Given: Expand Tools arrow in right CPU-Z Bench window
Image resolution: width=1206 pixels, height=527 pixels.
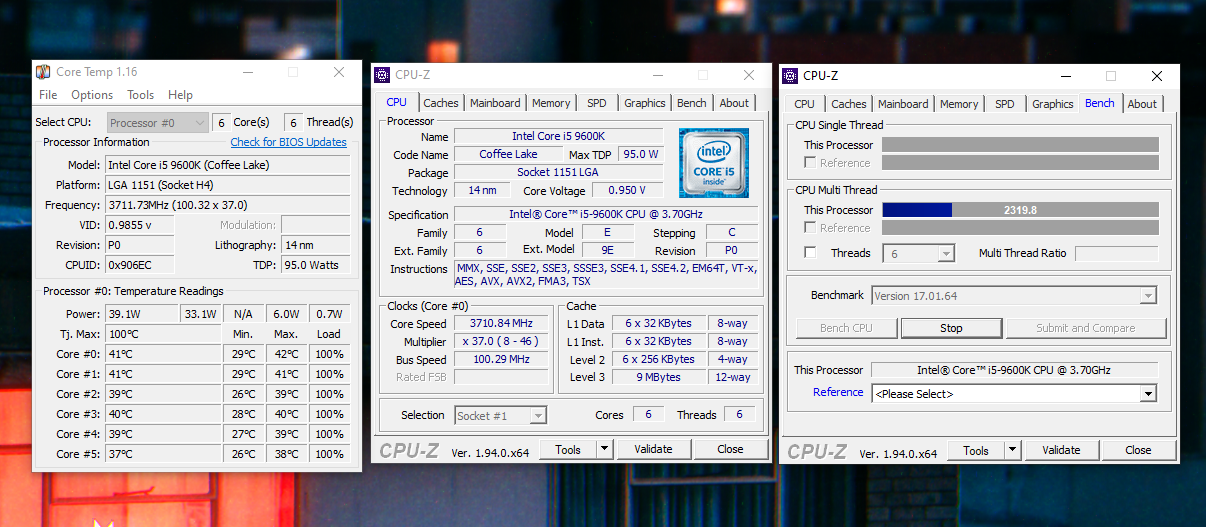Looking at the screenshot, I should [x=1012, y=451].
